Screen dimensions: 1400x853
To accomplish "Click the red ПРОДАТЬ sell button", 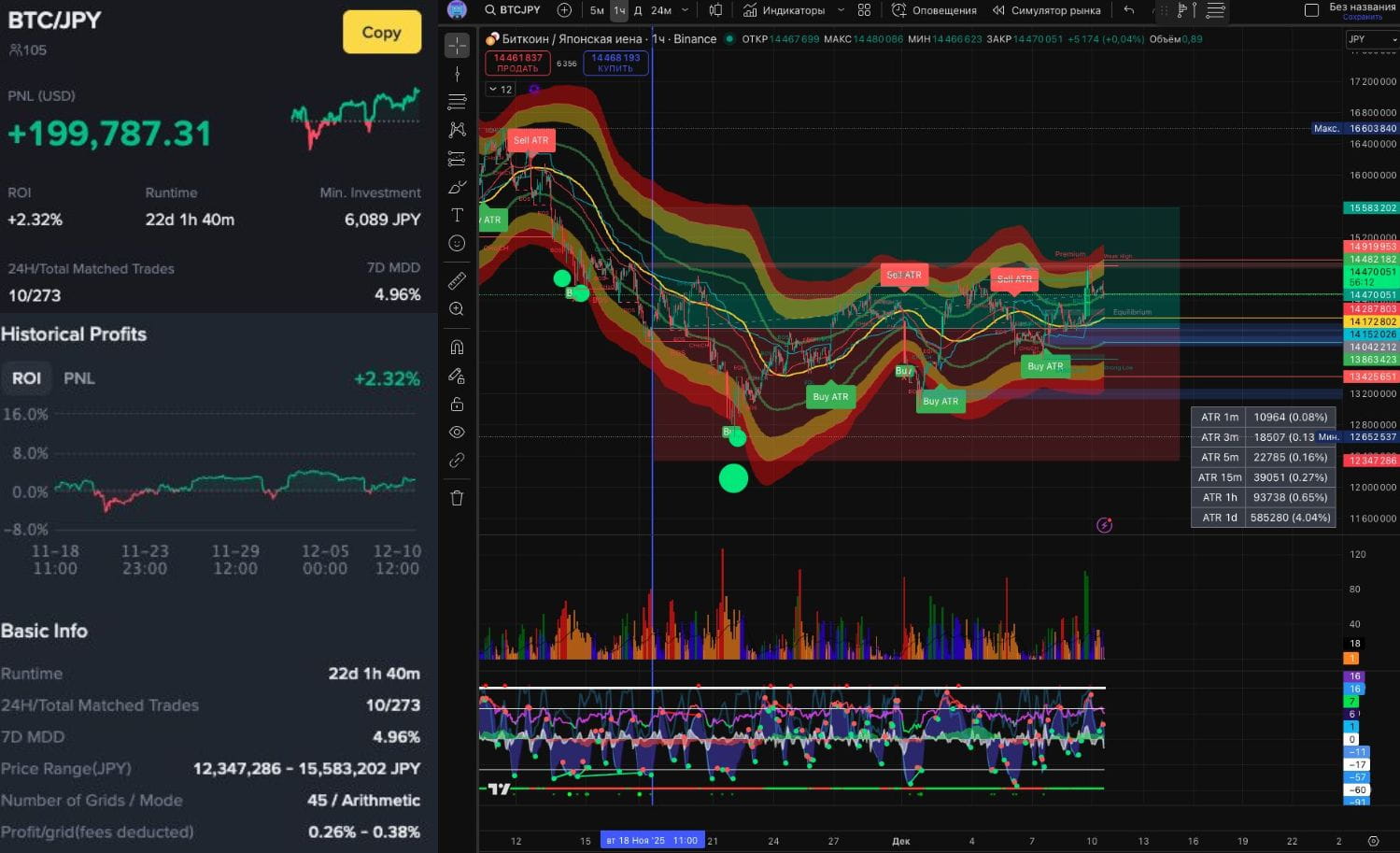I will tap(517, 63).
